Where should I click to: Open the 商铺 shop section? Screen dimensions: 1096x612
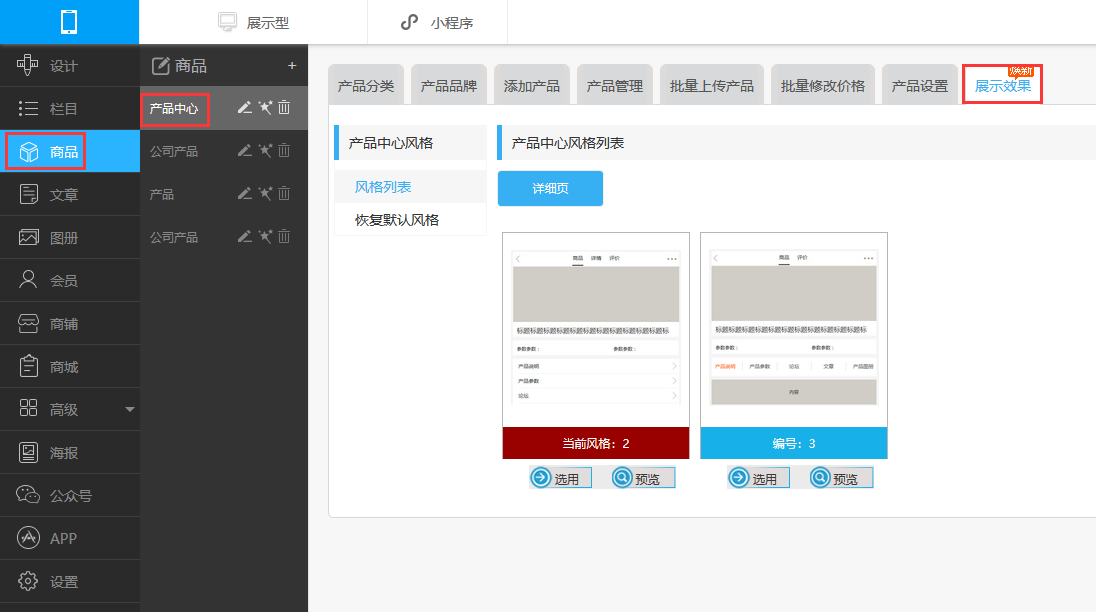point(70,323)
